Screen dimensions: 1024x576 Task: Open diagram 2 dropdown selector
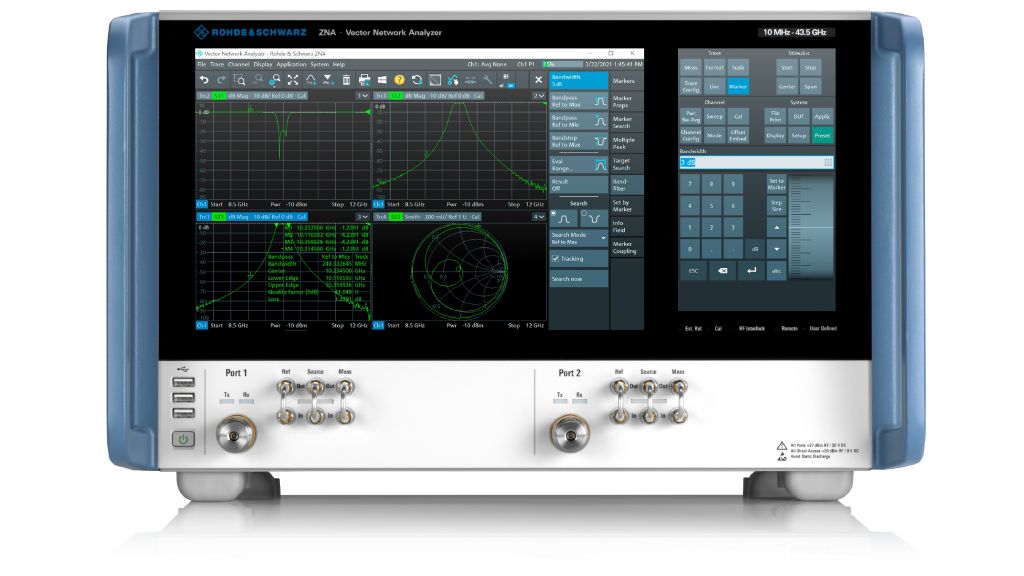tap(539, 96)
